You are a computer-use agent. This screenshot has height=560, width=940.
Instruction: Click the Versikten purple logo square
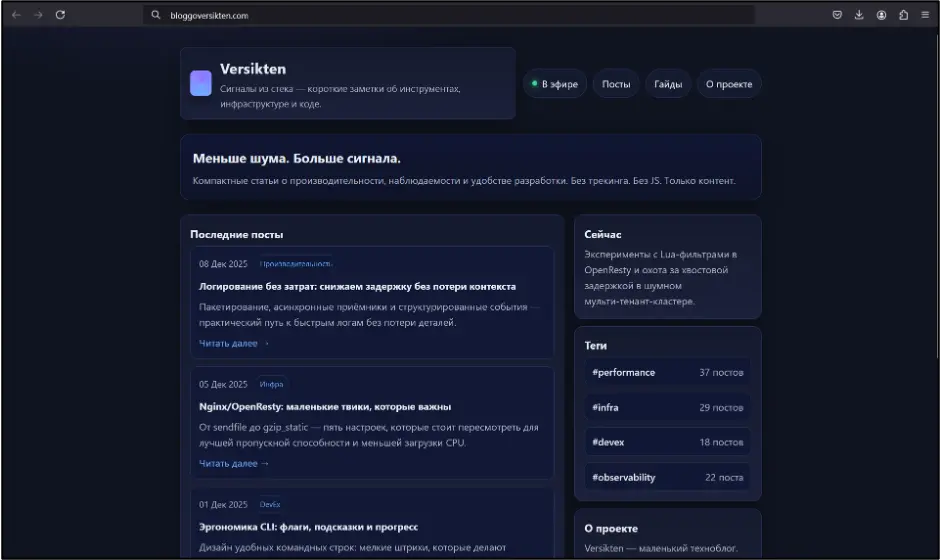click(201, 83)
